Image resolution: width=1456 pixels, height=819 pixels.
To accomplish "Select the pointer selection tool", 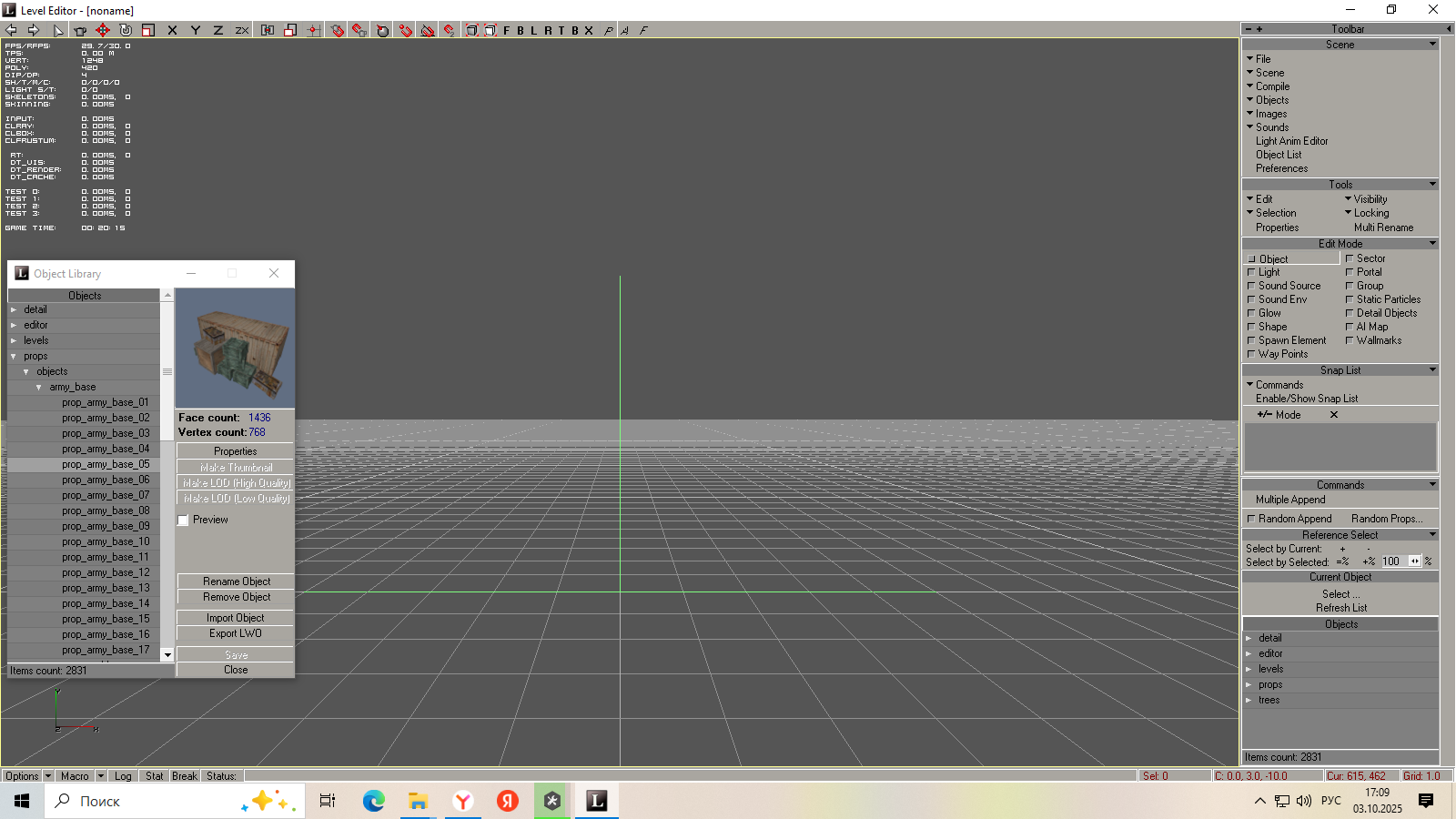I will tap(58, 30).
